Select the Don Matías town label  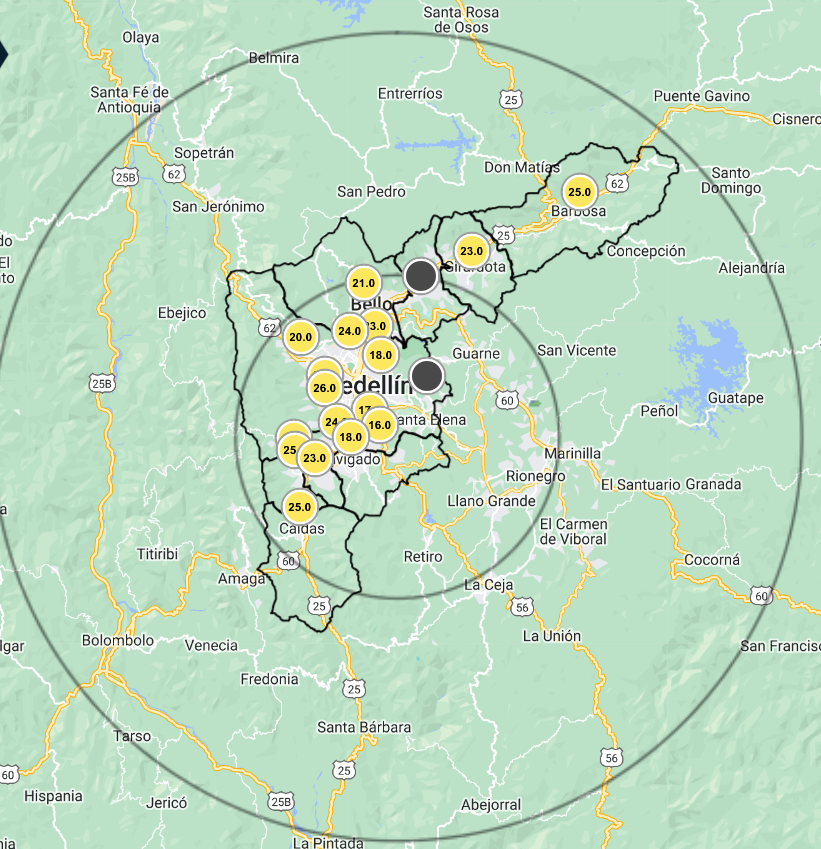[x=518, y=168]
